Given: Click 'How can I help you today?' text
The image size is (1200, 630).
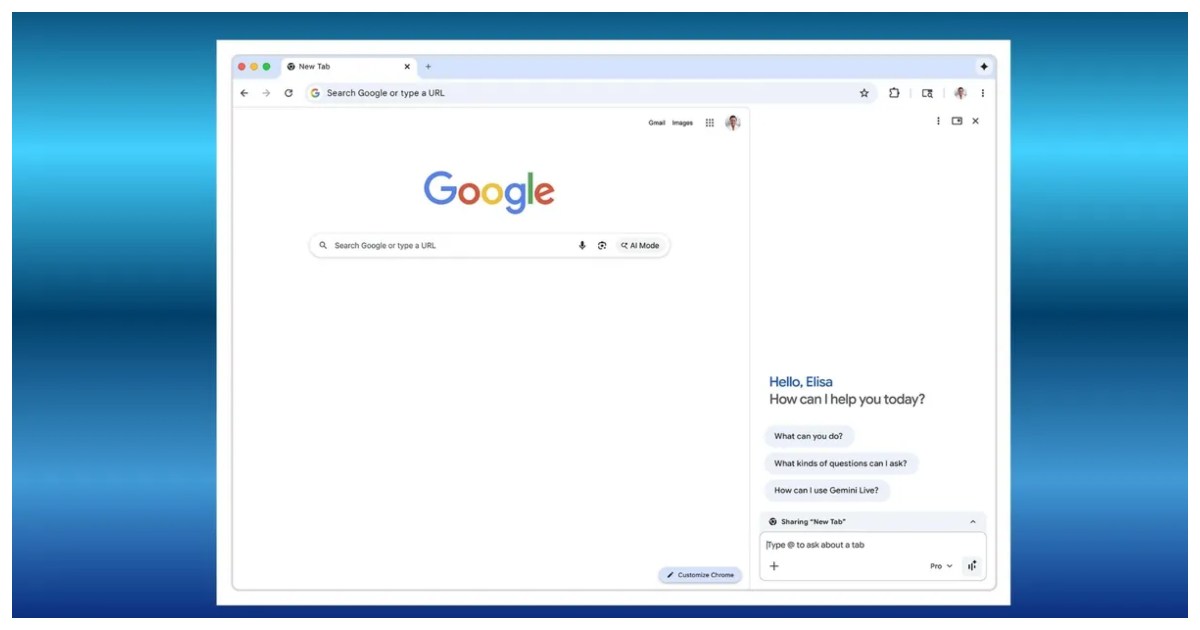Looking at the screenshot, I should (x=847, y=399).
